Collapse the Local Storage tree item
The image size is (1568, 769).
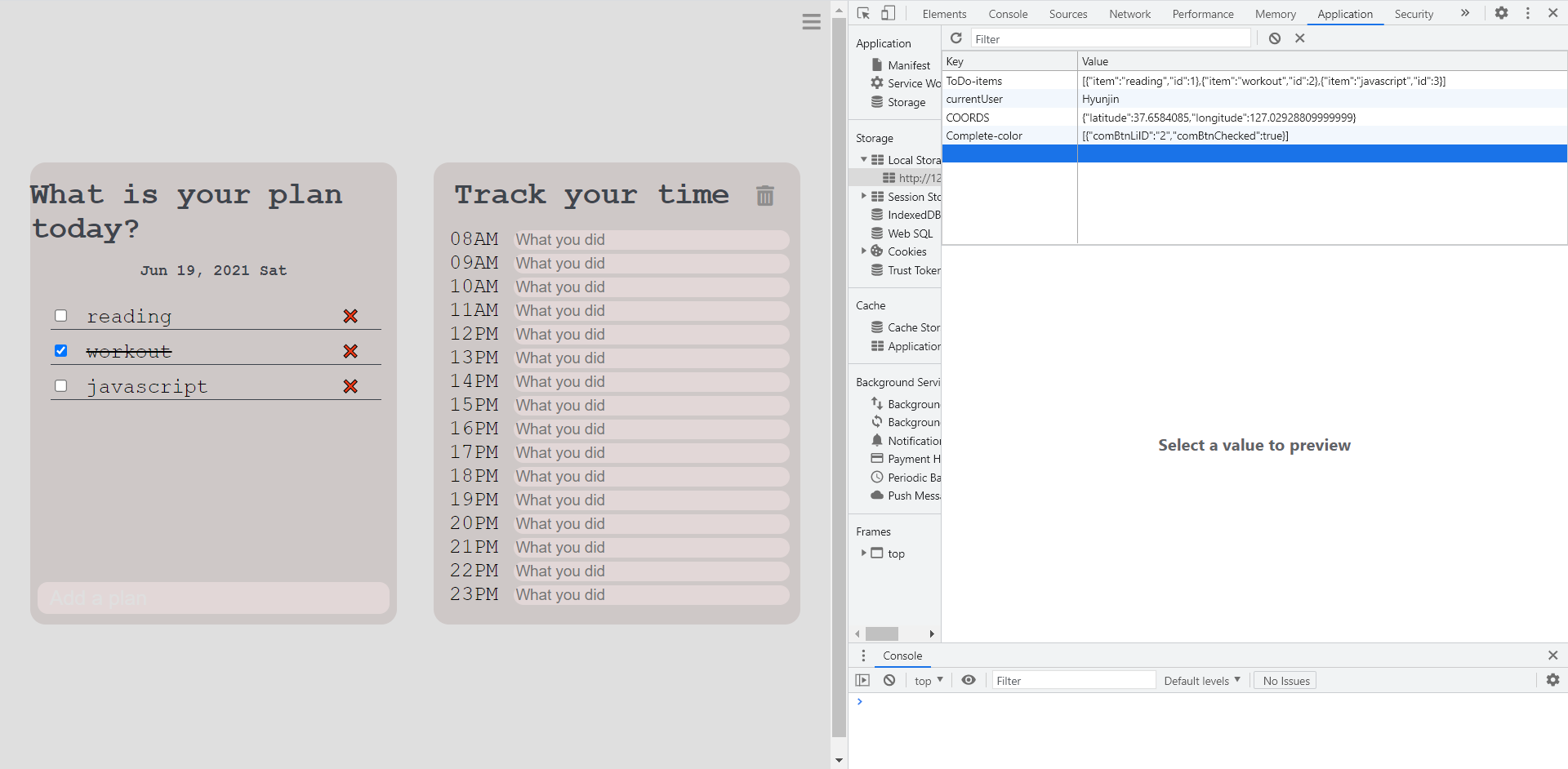pyautogui.click(x=865, y=159)
